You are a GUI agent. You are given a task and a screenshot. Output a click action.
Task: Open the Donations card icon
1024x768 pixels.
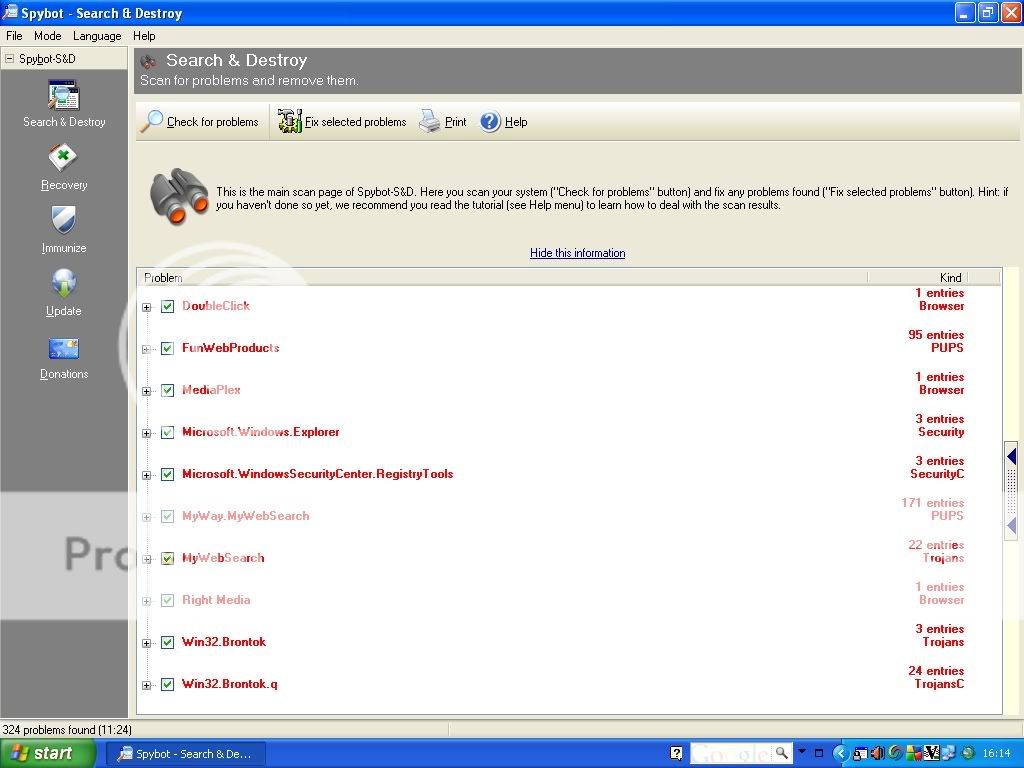(63, 348)
